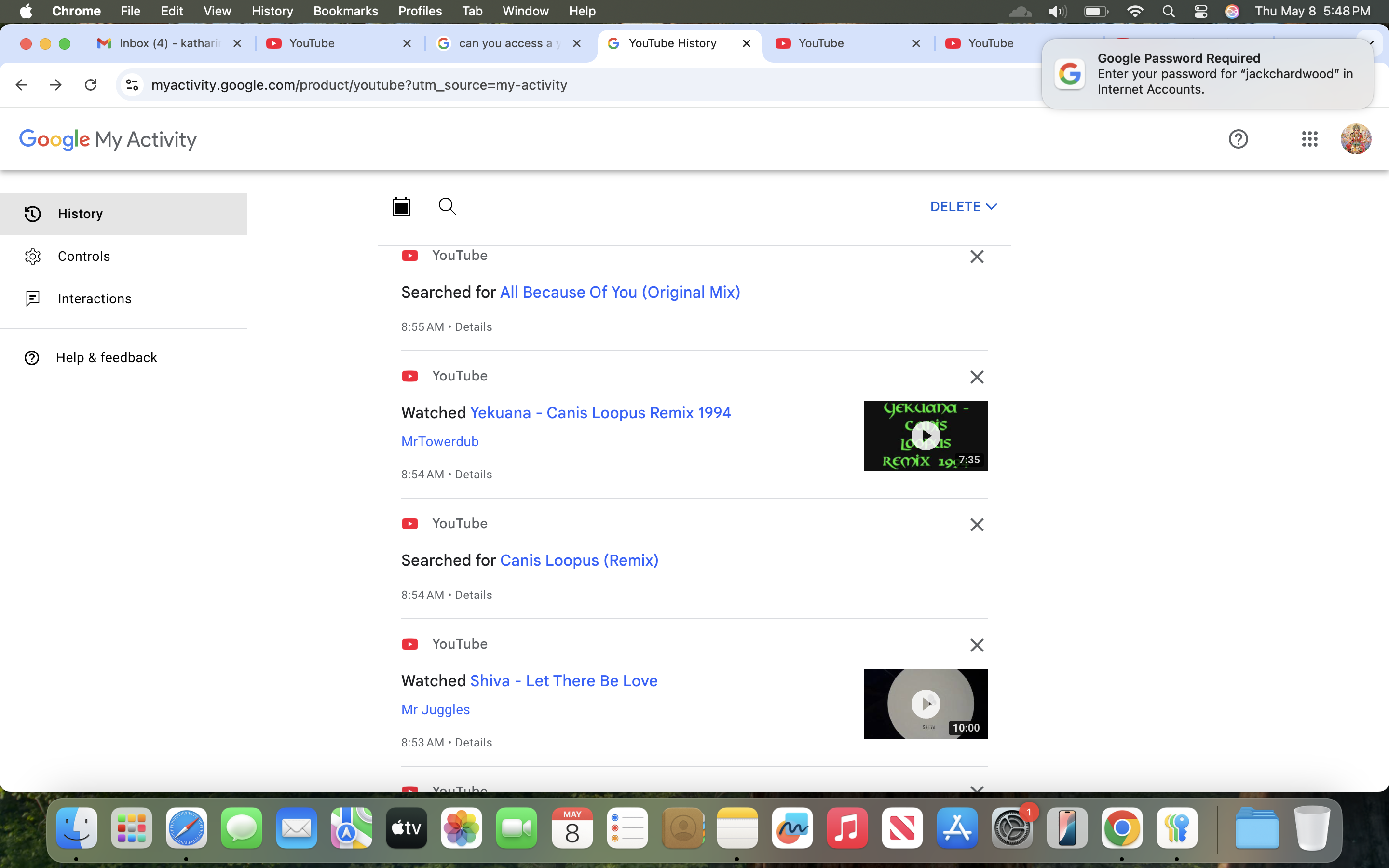The width and height of the screenshot is (1389, 868).
Task: Click the search activity magnifier icon
Action: [447, 206]
